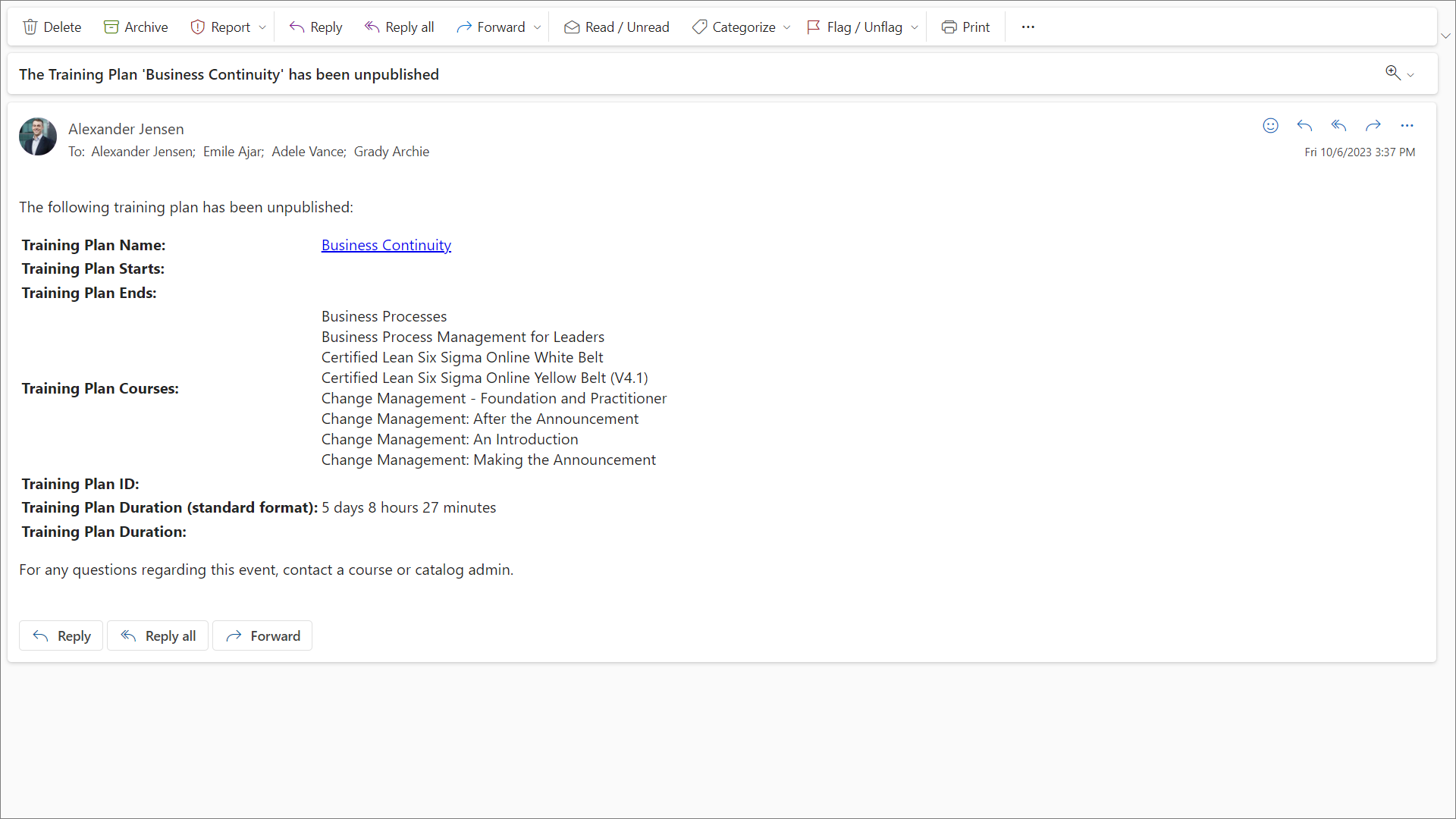The width and height of the screenshot is (1456, 819).
Task: Expand Flag / Unflag dropdown arrow
Action: tap(915, 27)
